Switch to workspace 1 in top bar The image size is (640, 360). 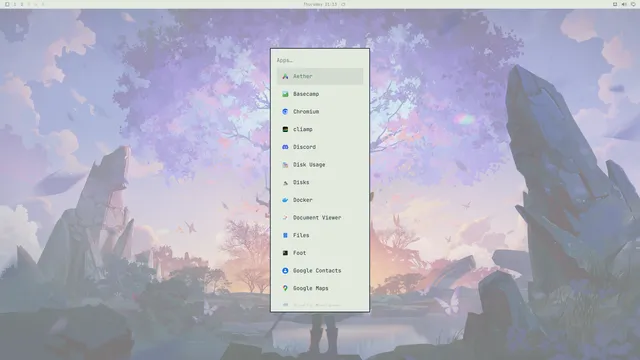pyautogui.click(x=15, y=4)
